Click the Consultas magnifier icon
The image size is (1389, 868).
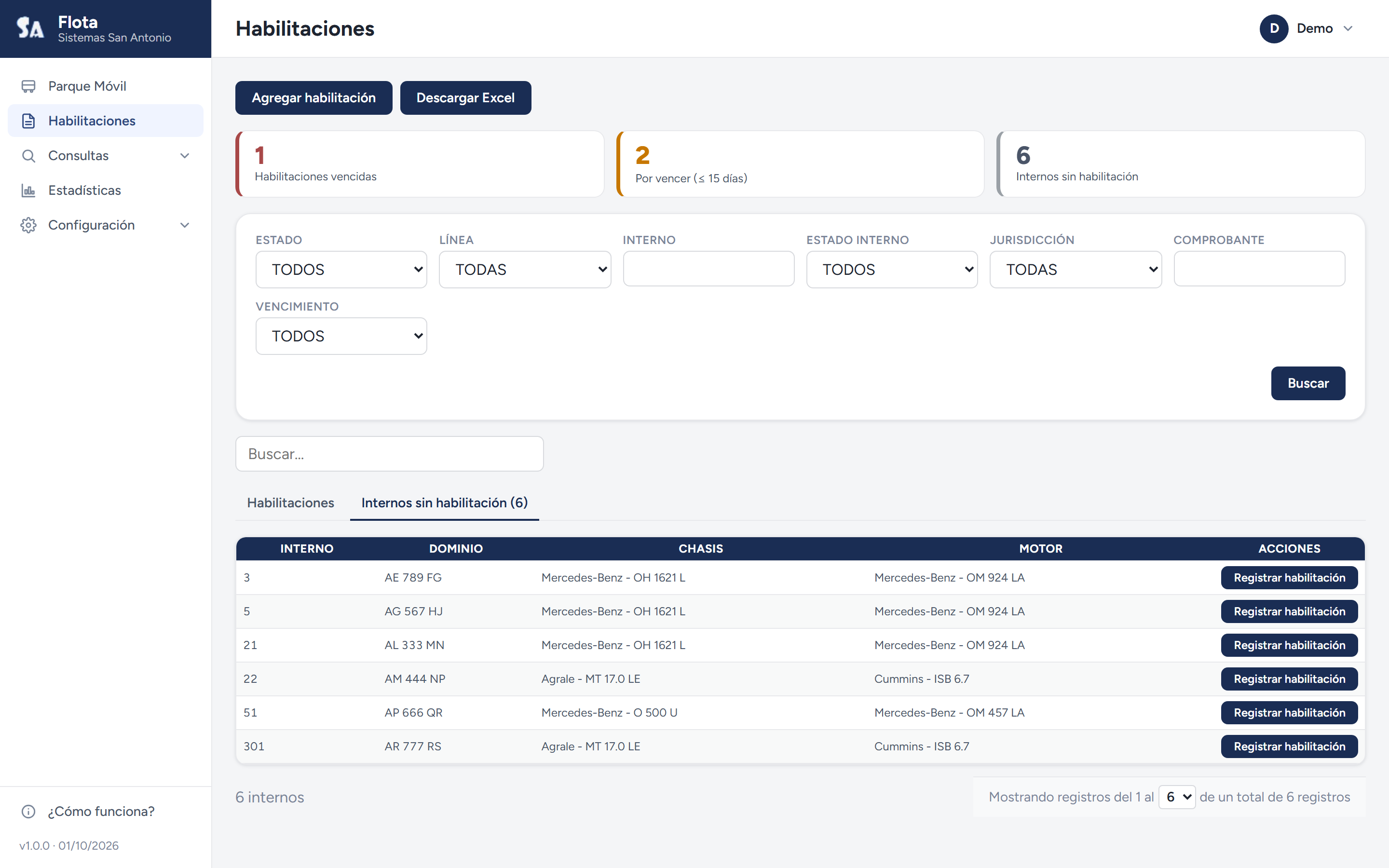28,156
